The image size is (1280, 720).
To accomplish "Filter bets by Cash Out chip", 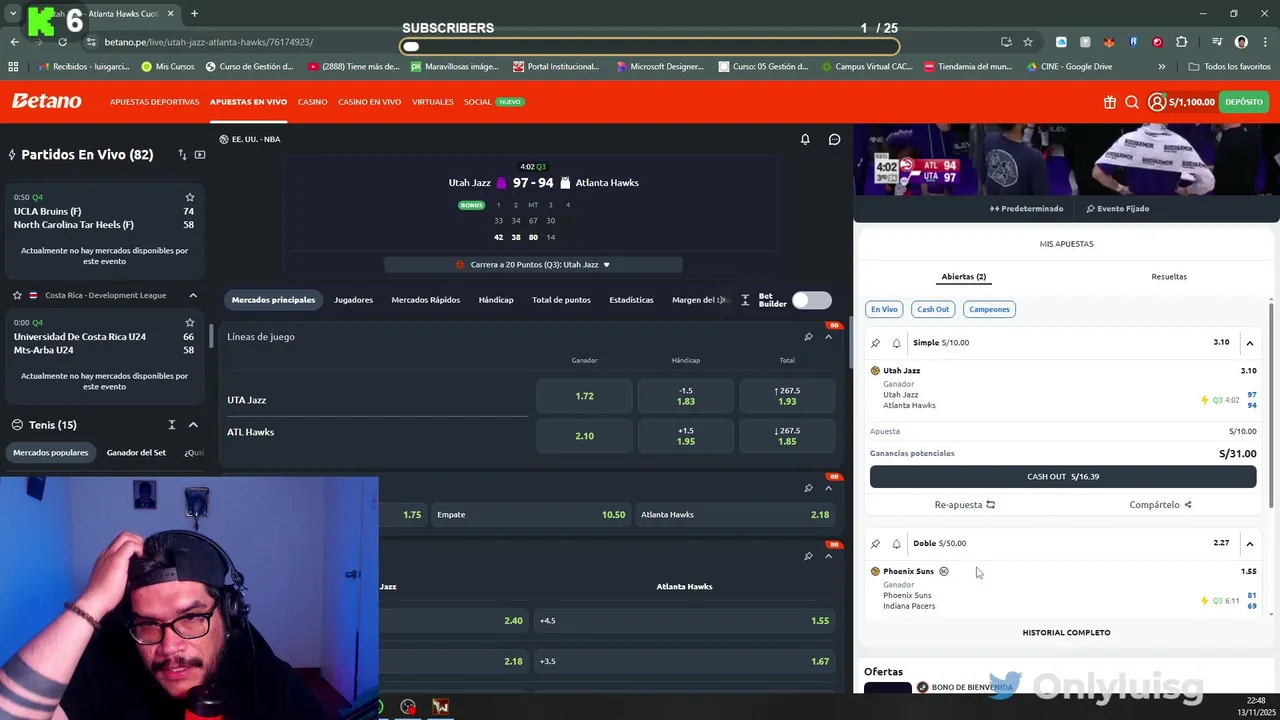I will point(933,309).
